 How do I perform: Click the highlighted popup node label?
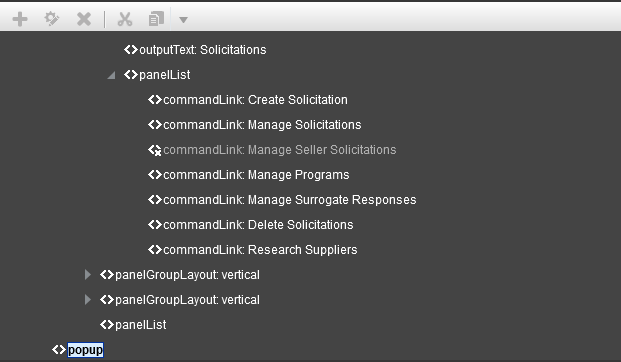tap(85, 350)
